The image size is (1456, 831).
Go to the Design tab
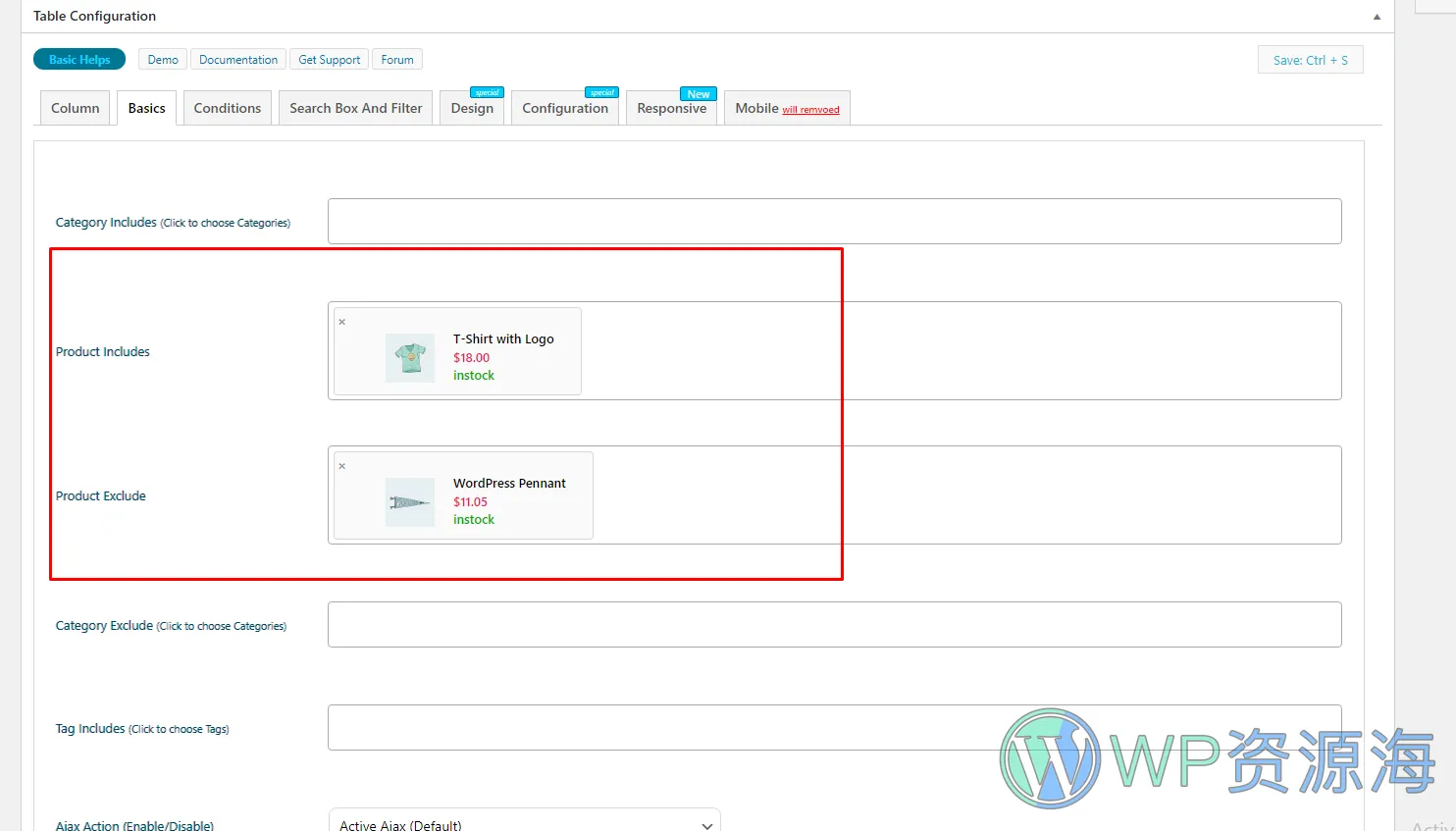pyautogui.click(x=472, y=108)
